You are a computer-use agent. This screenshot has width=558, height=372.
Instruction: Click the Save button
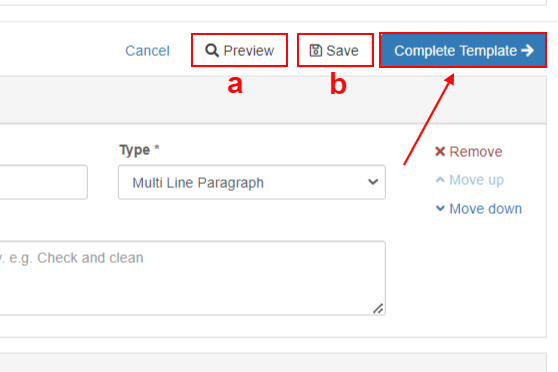click(x=335, y=50)
